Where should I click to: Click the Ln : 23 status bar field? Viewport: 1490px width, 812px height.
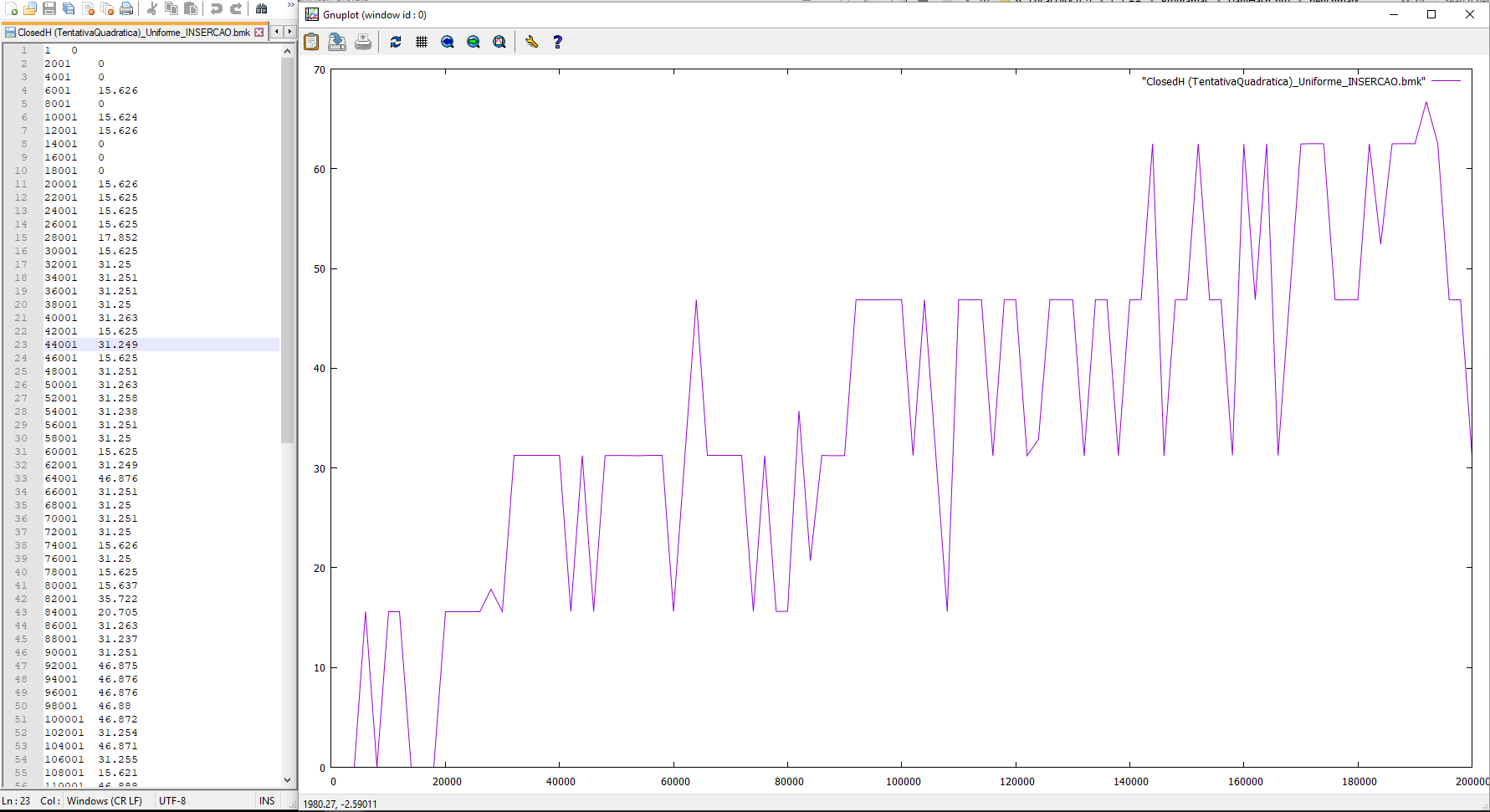[16, 800]
